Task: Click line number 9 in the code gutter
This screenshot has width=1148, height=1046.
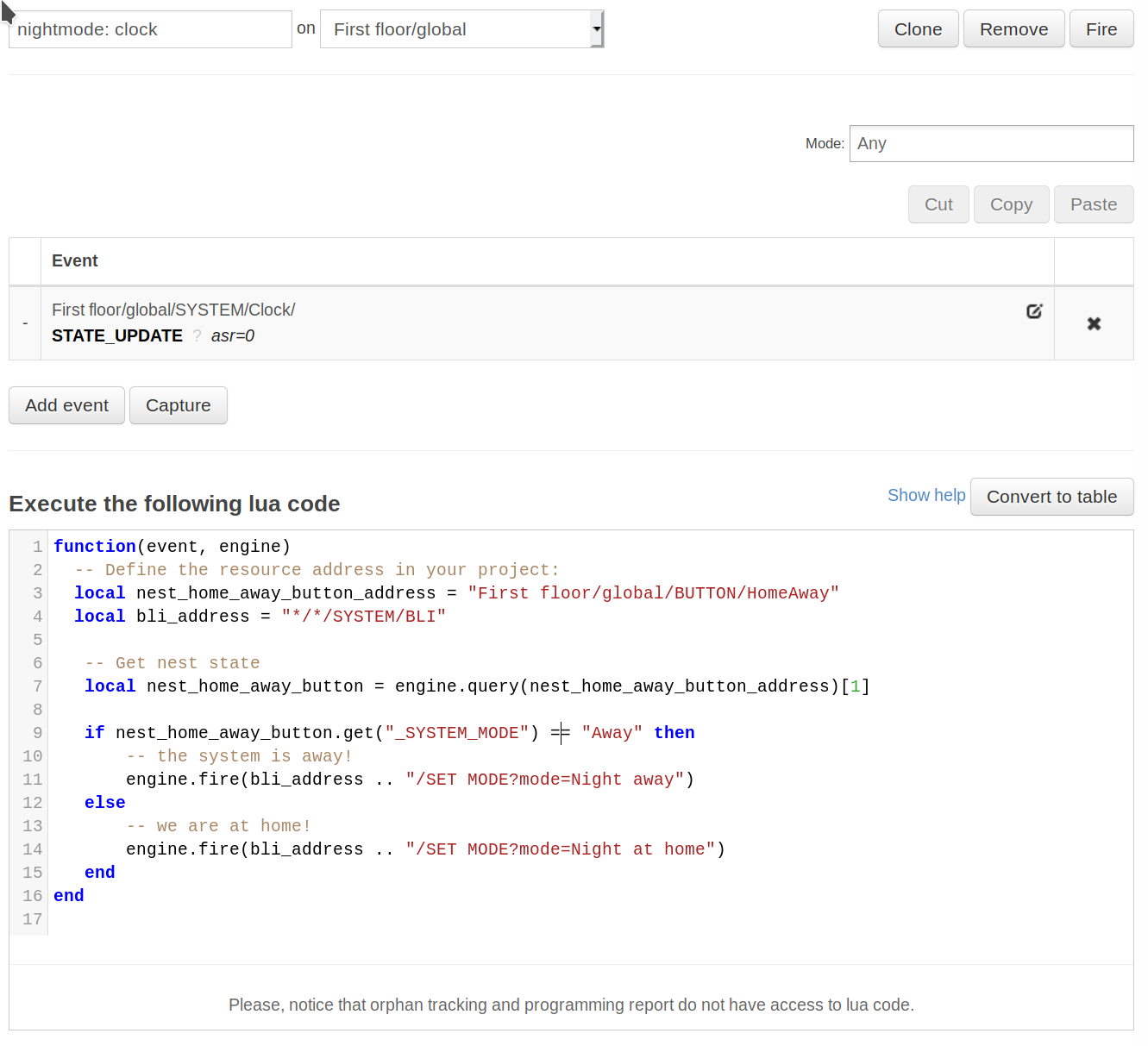Action: [37, 733]
